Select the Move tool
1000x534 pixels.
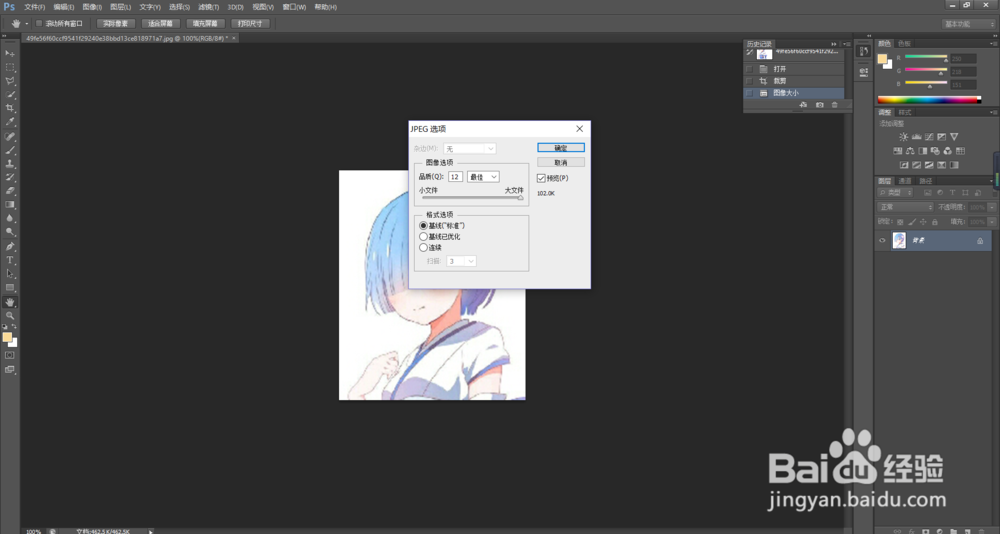pos(10,53)
